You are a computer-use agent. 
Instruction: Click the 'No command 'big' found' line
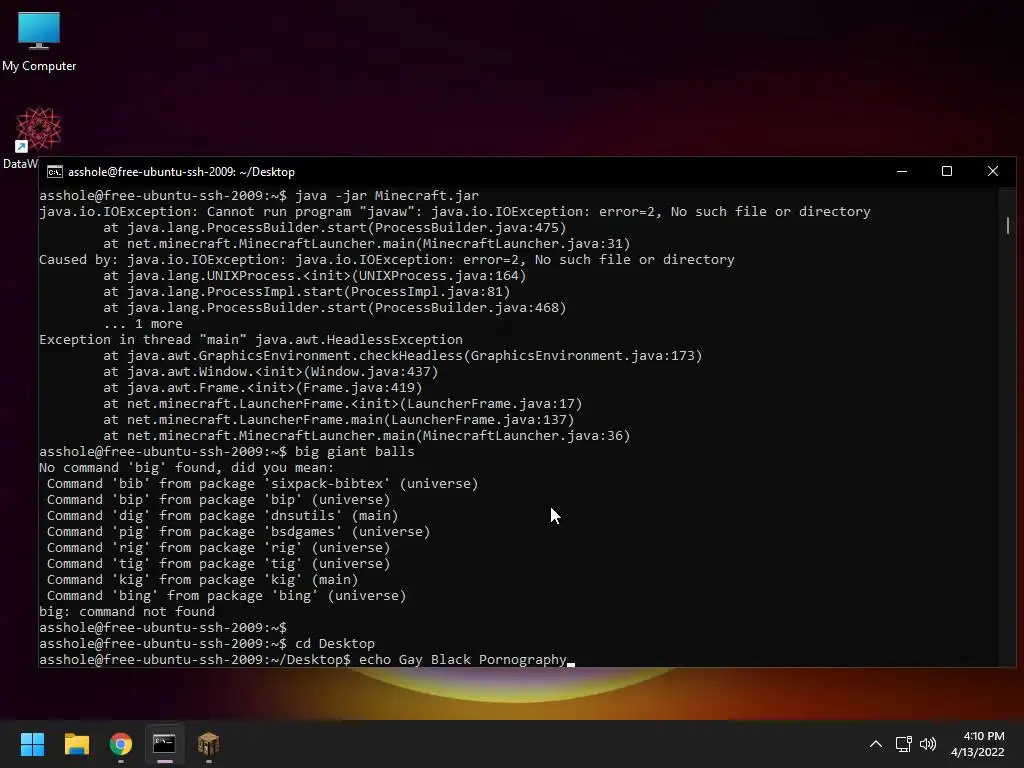click(186, 468)
